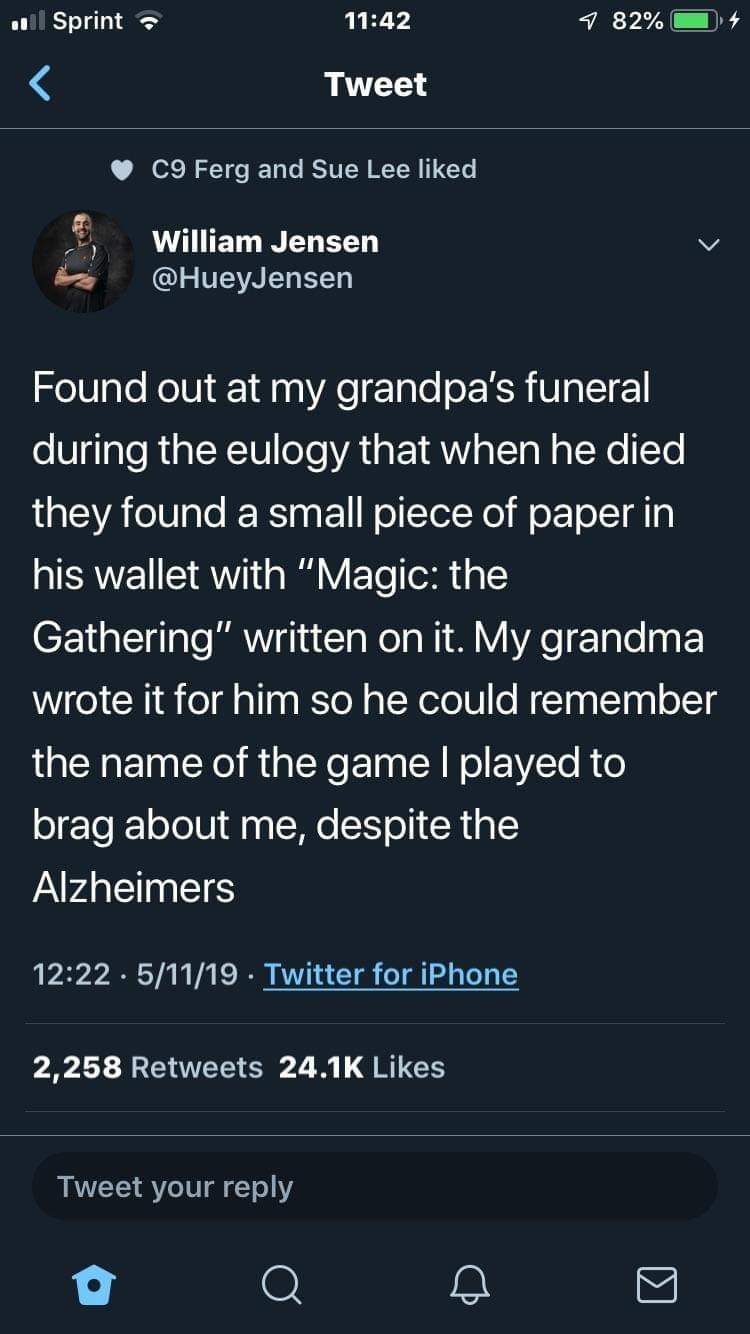Open Notifications via the bell icon
The image size is (750, 1334).
point(469,1286)
